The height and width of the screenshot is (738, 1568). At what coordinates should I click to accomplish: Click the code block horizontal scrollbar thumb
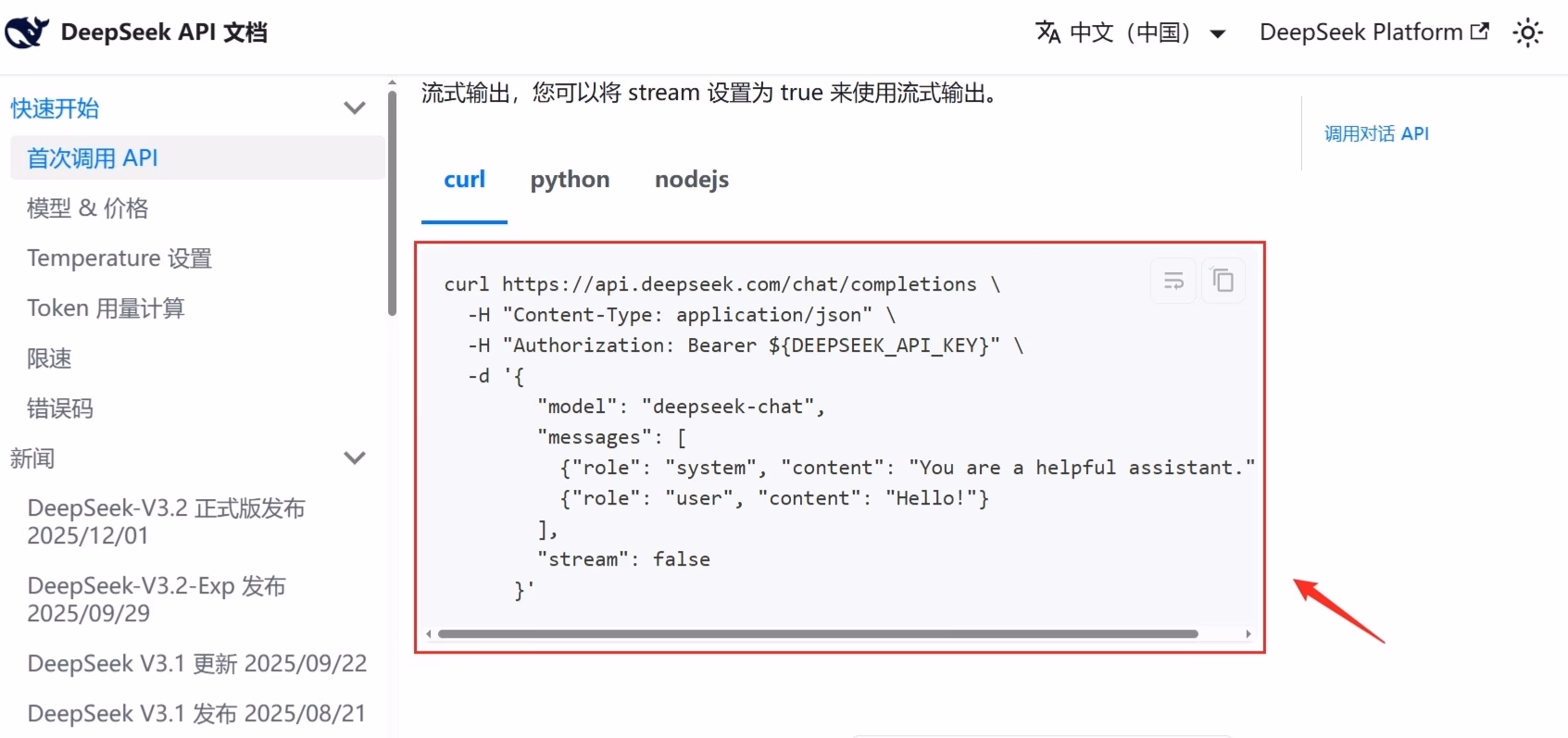(818, 634)
